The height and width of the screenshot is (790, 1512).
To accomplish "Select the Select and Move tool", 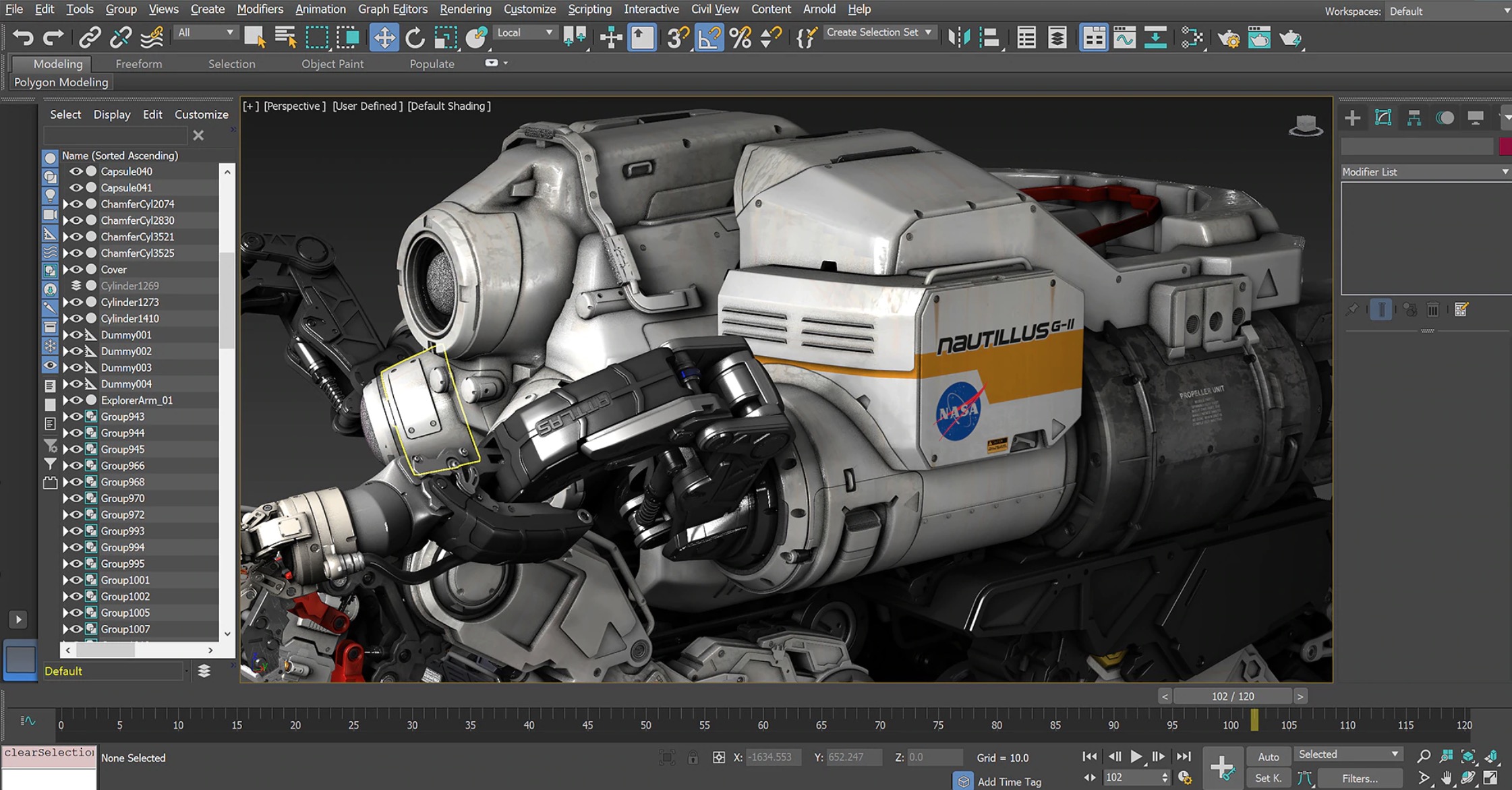I will (x=384, y=38).
